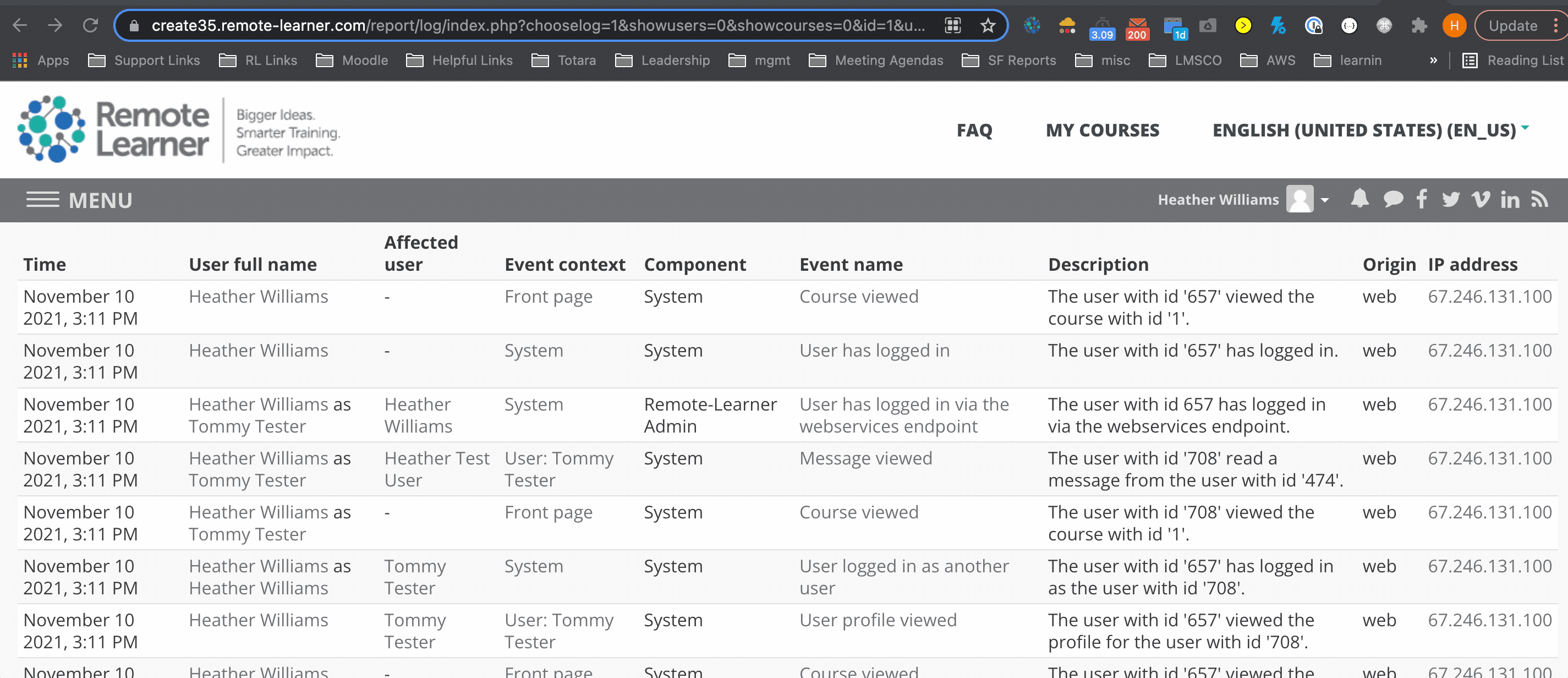This screenshot has height=678, width=1568.
Task: Click the yellow circle extension icon
Action: (x=1242, y=25)
